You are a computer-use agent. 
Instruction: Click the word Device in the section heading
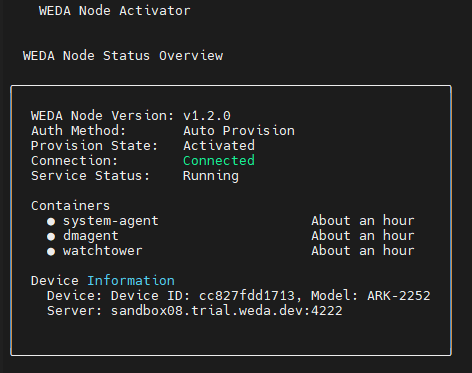(x=55, y=281)
